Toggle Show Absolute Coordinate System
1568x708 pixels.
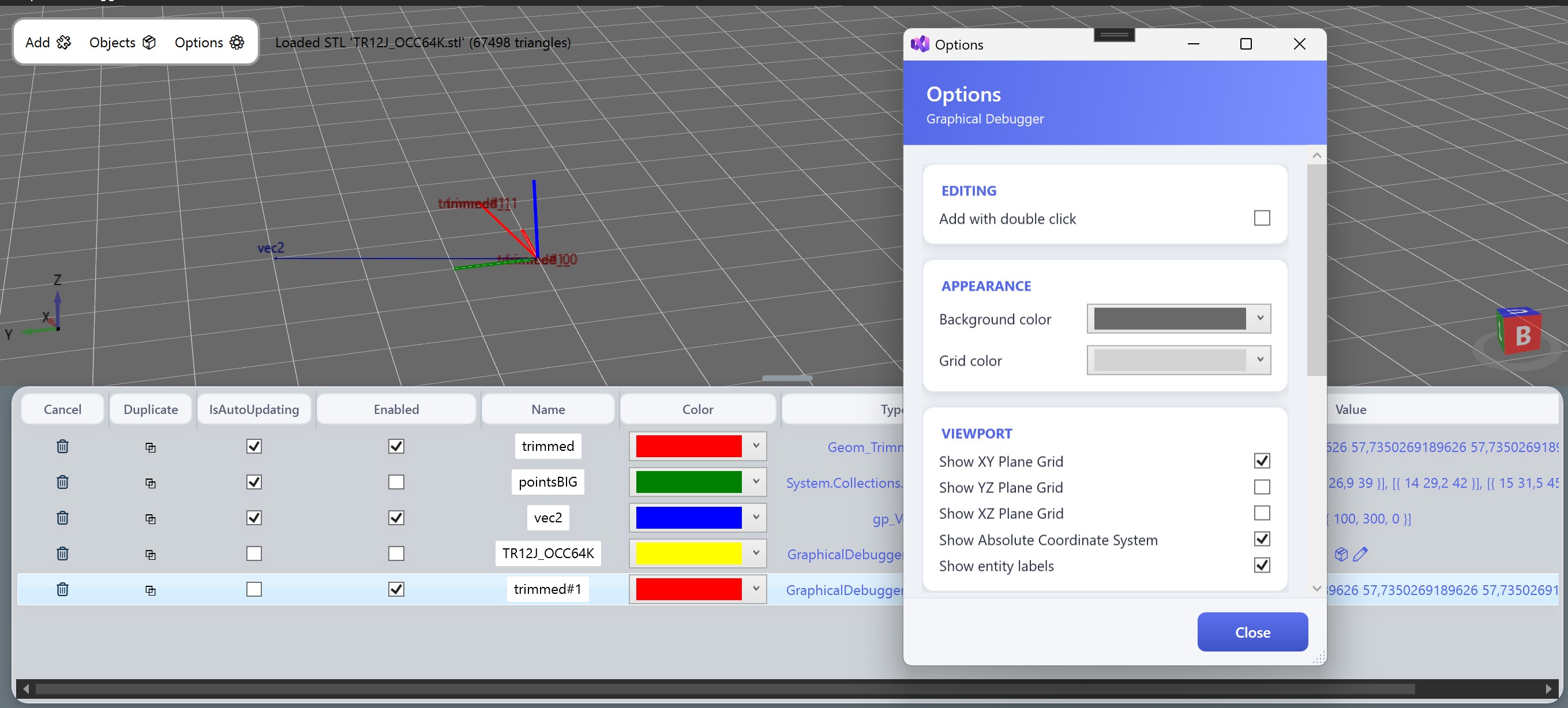pos(1262,540)
